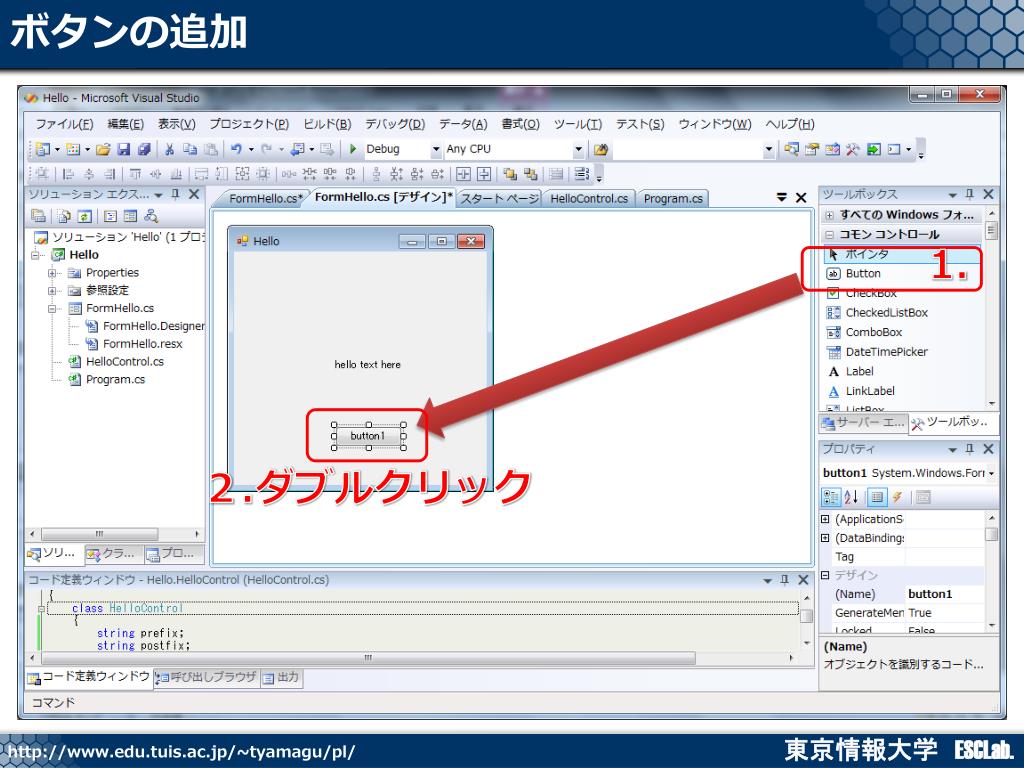Select the サーバー エクスプローラ bottom tab
The image size is (1024, 768).
(863, 423)
